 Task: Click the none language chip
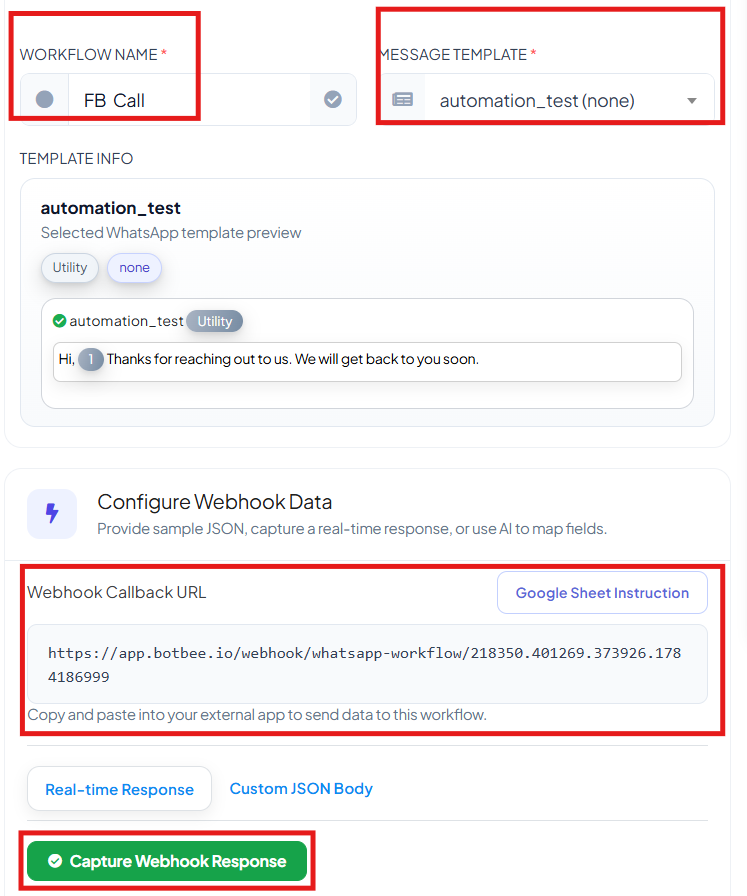click(x=134, y=267)
